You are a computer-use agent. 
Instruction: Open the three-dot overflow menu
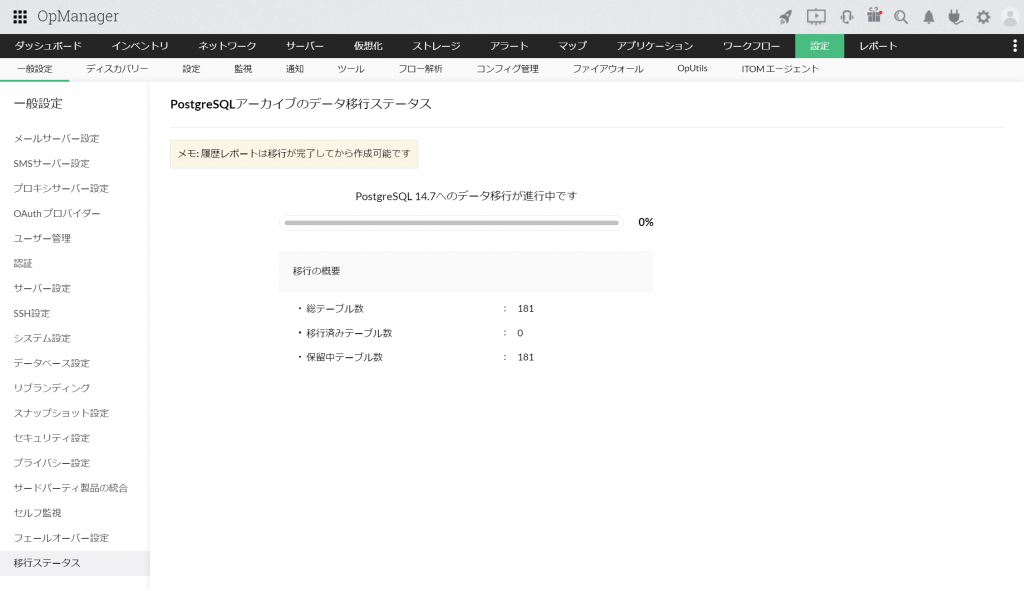[x=1014, y=46]
